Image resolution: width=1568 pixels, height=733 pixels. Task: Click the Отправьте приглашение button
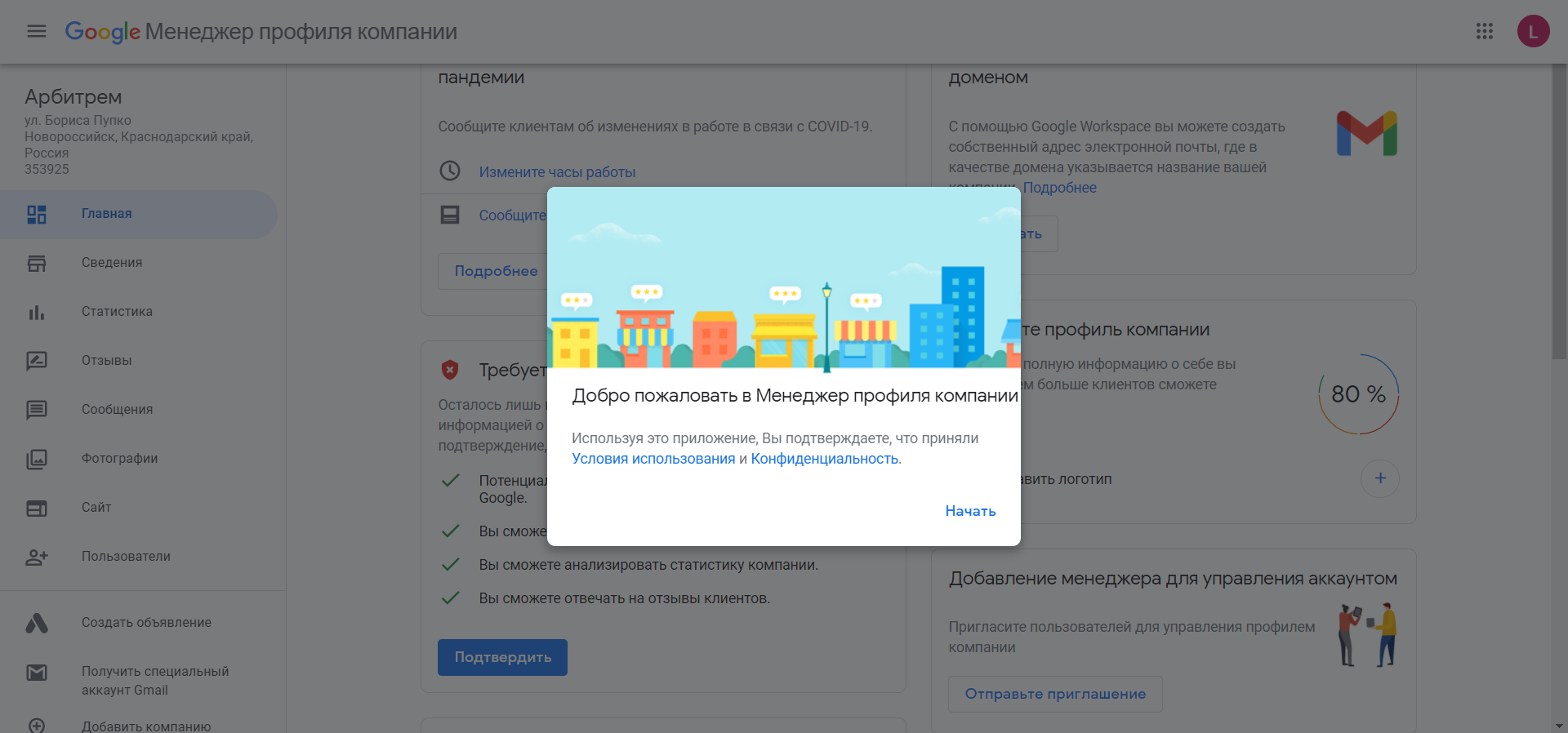point(1055,694)
